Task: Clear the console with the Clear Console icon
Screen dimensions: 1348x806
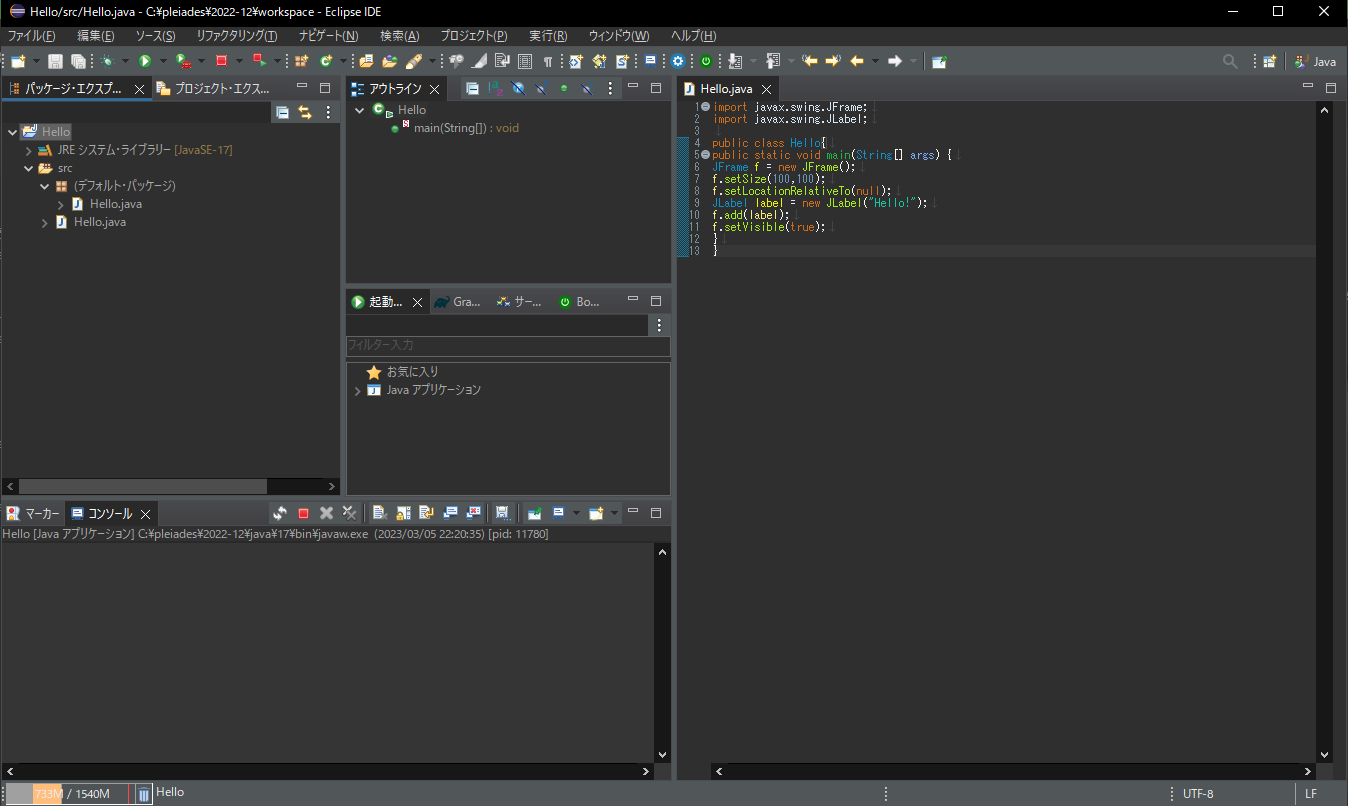Action: point(379,512)
